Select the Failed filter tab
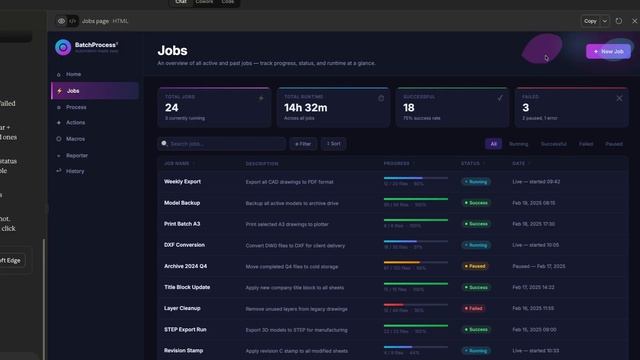This screenshot has width=640, height=360. click(586, 144)
